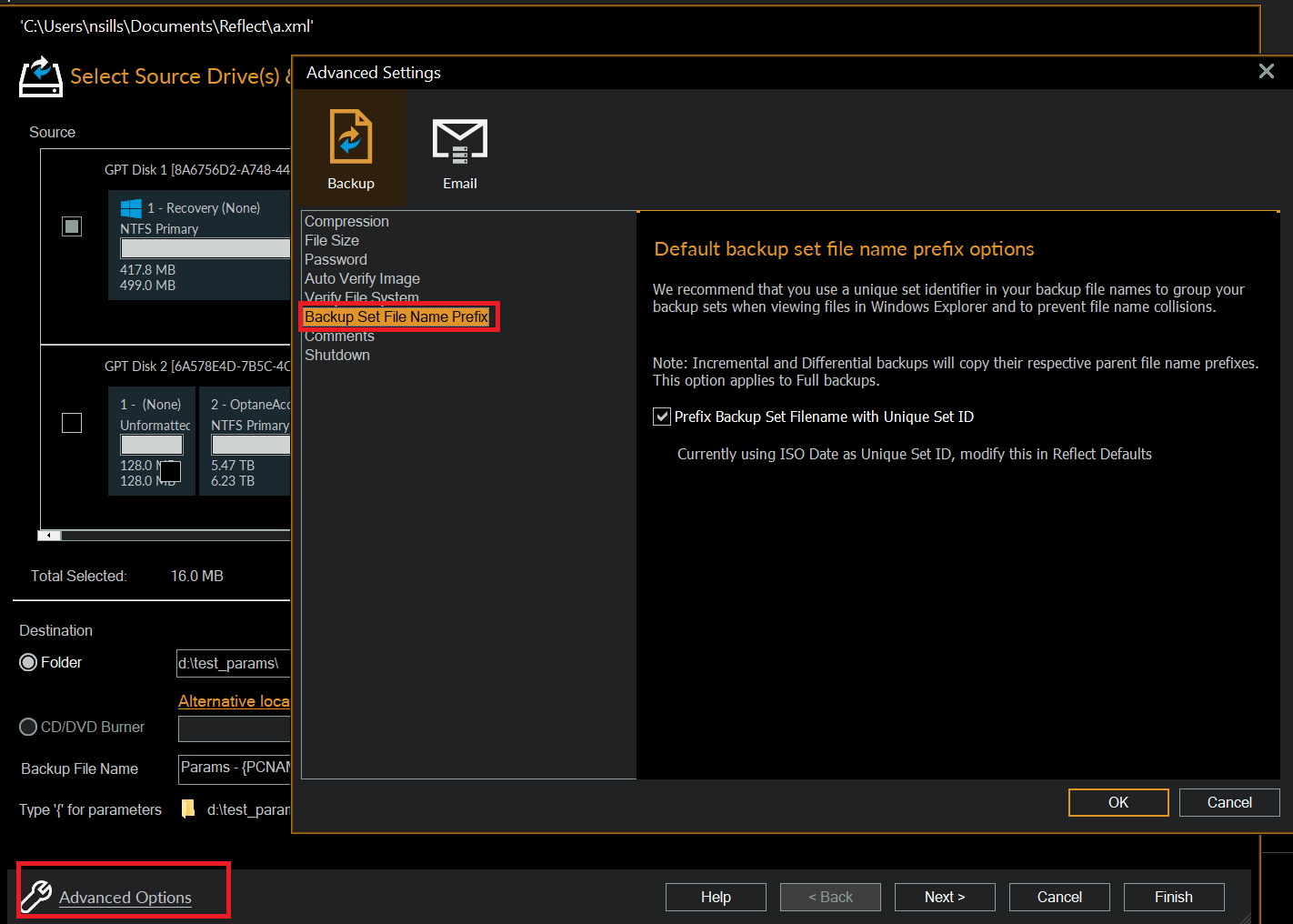Screen dimensions: 1293x924
Task: Edit the Backup File Name field
Action: (233, 768)
